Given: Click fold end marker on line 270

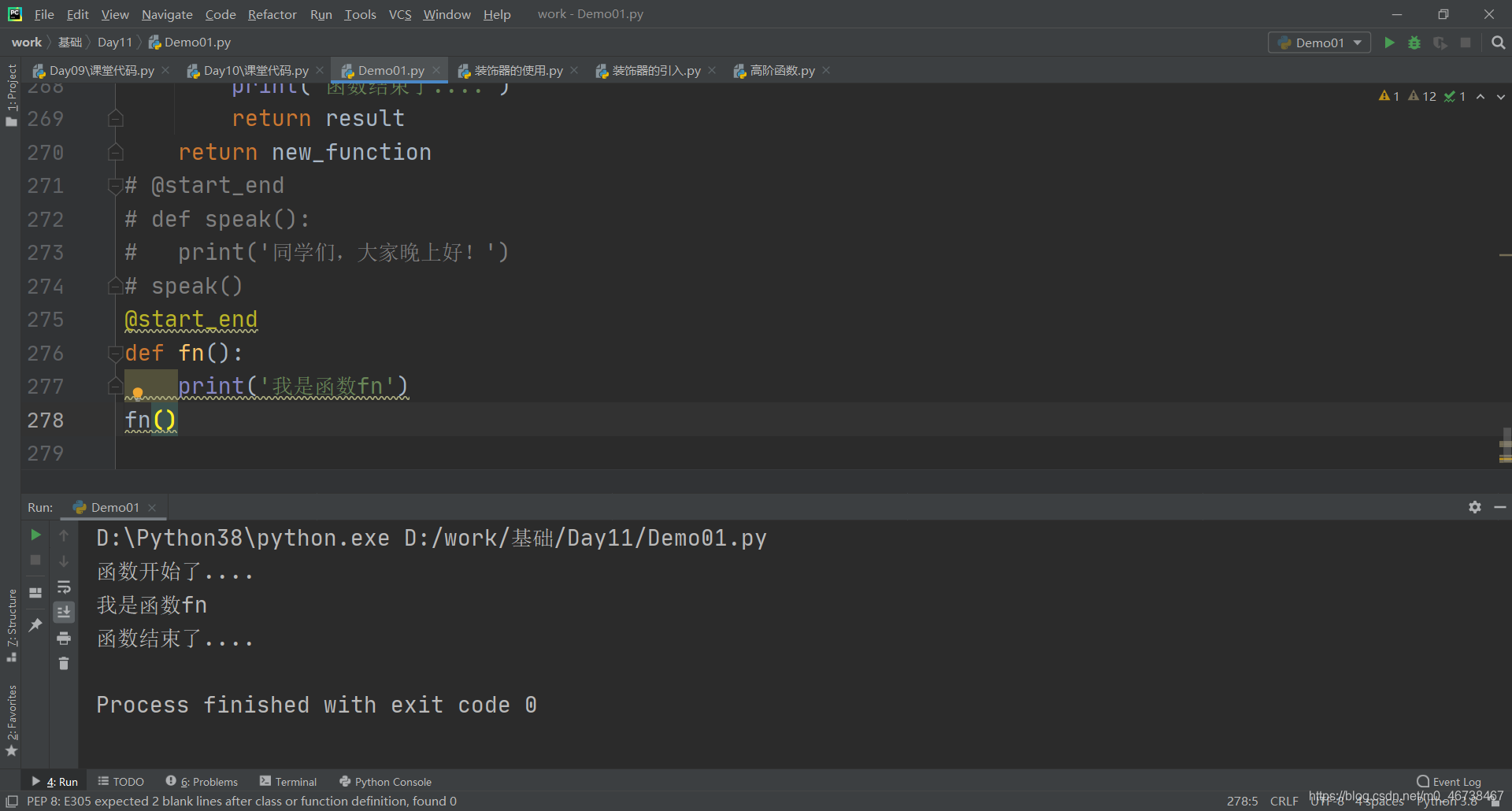Looking at the screenshot, I should tap(116, 152).
